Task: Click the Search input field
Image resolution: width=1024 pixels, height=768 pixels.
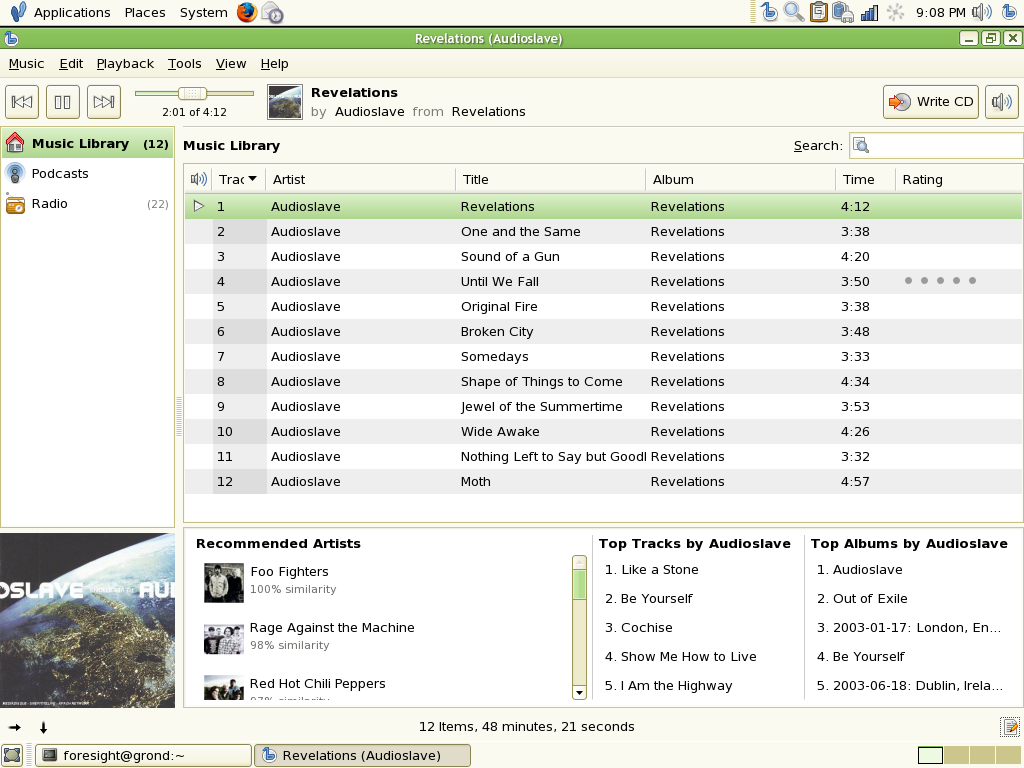Action: 936,146
